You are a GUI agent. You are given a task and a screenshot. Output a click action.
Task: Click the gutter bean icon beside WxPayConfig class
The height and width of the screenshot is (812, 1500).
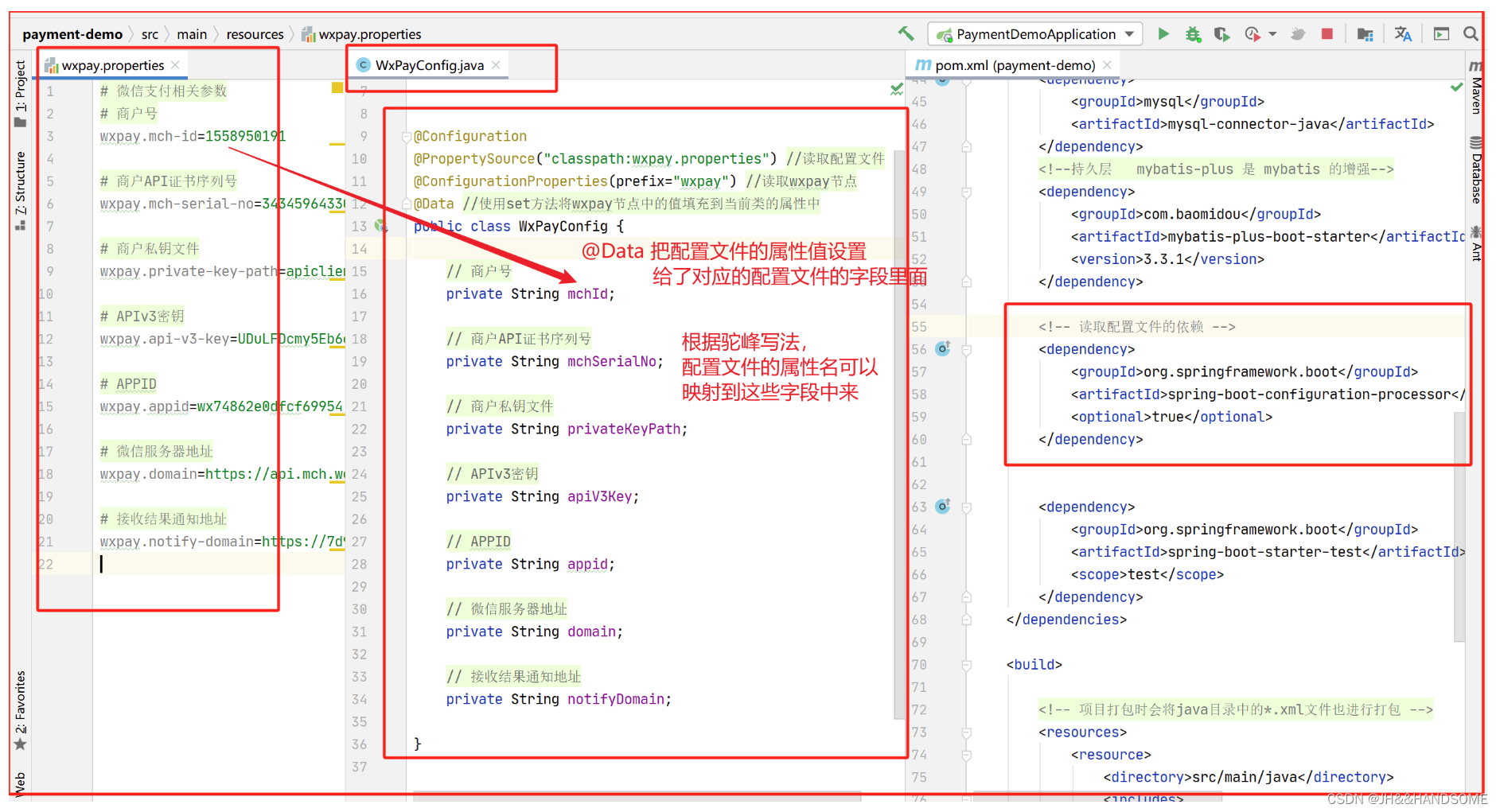(x=381, y=226)
